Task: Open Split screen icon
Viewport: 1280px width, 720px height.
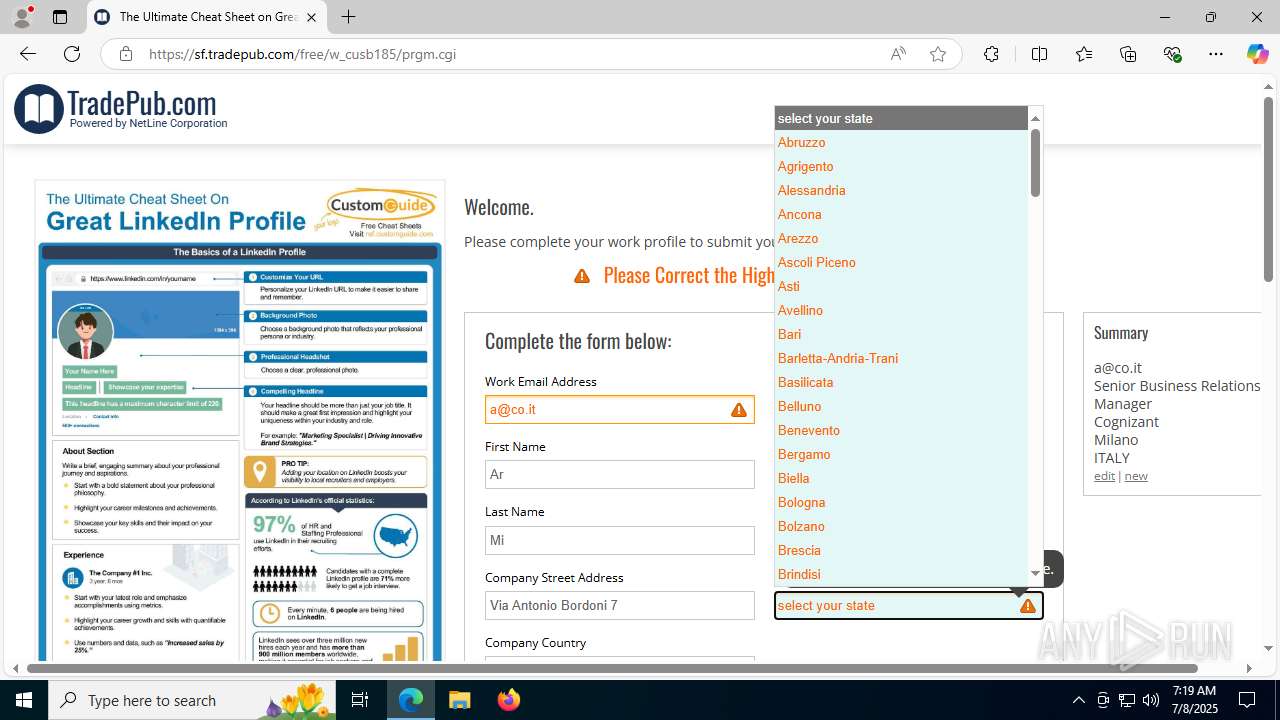Action: coord(1039,54)
